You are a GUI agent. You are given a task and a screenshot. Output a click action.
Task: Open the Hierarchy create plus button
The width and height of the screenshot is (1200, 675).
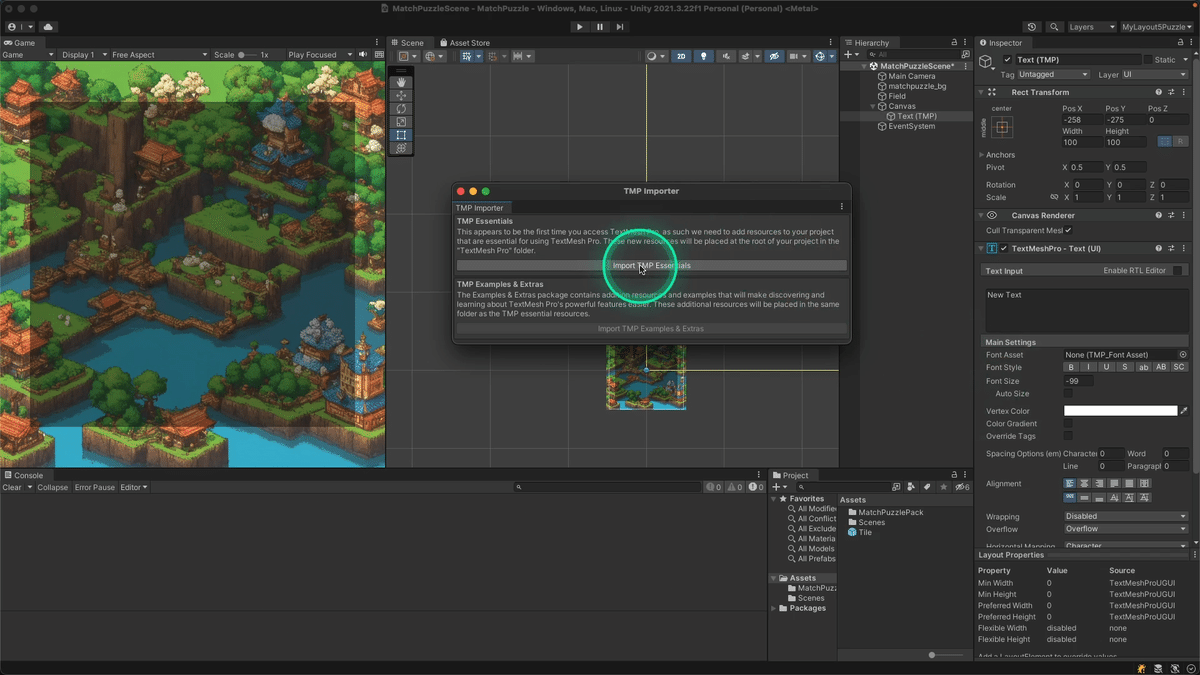850,55
